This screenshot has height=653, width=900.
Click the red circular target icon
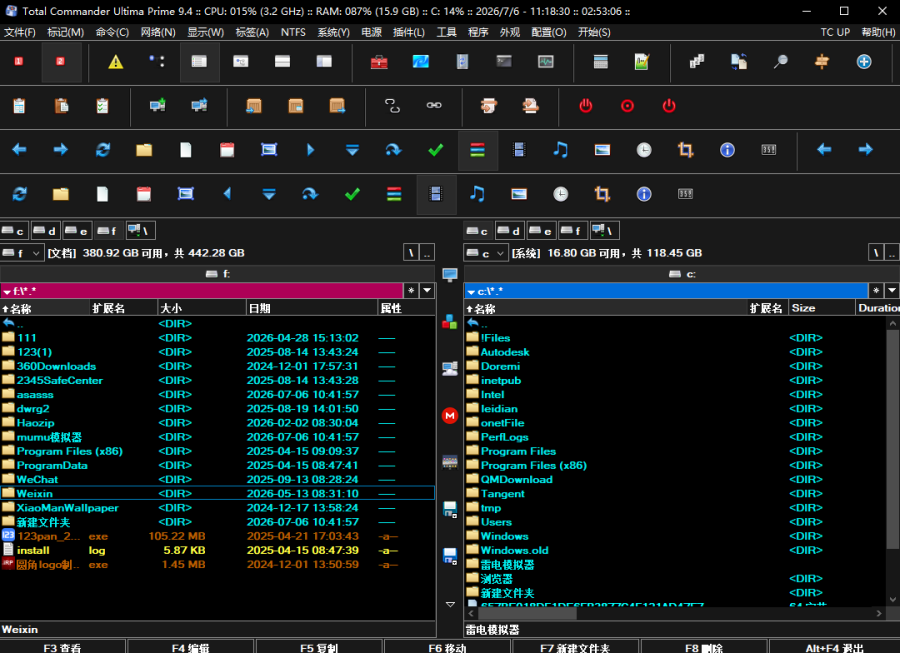pos(627,106)
